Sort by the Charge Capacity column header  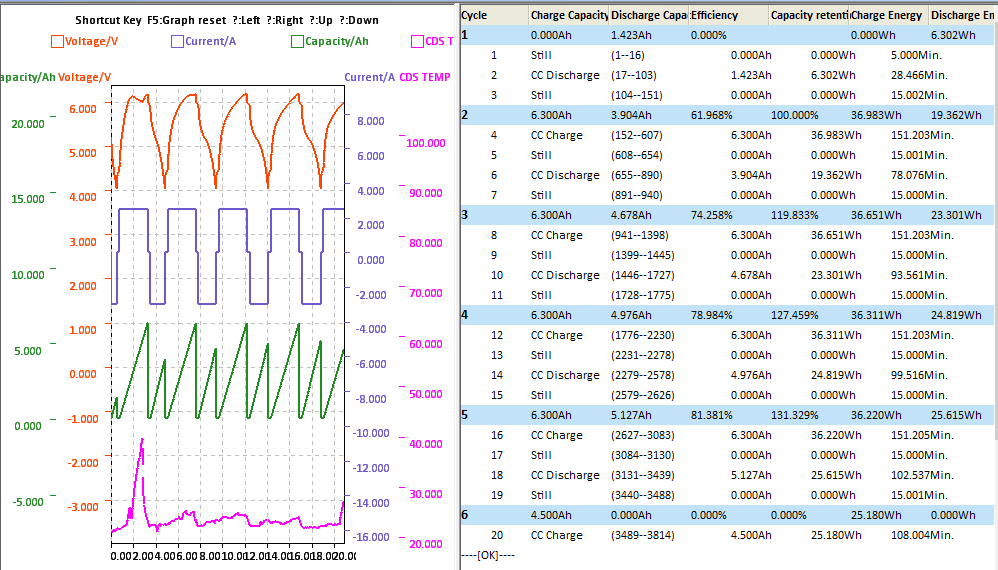566,15
